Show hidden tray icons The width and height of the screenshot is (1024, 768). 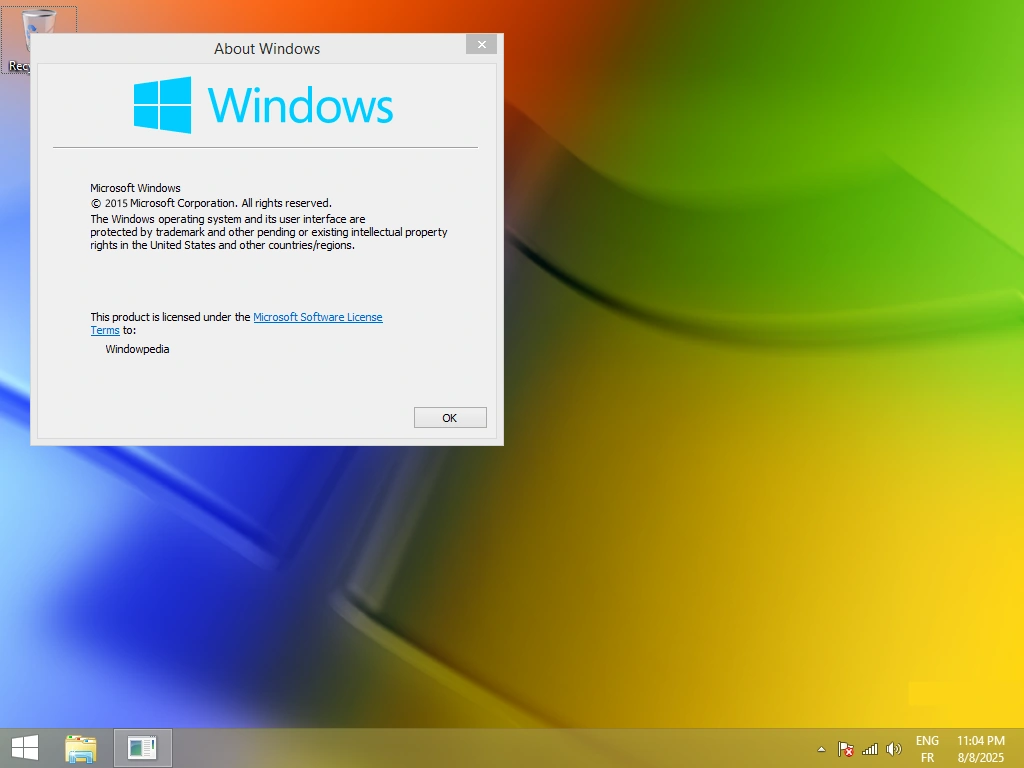820,748
